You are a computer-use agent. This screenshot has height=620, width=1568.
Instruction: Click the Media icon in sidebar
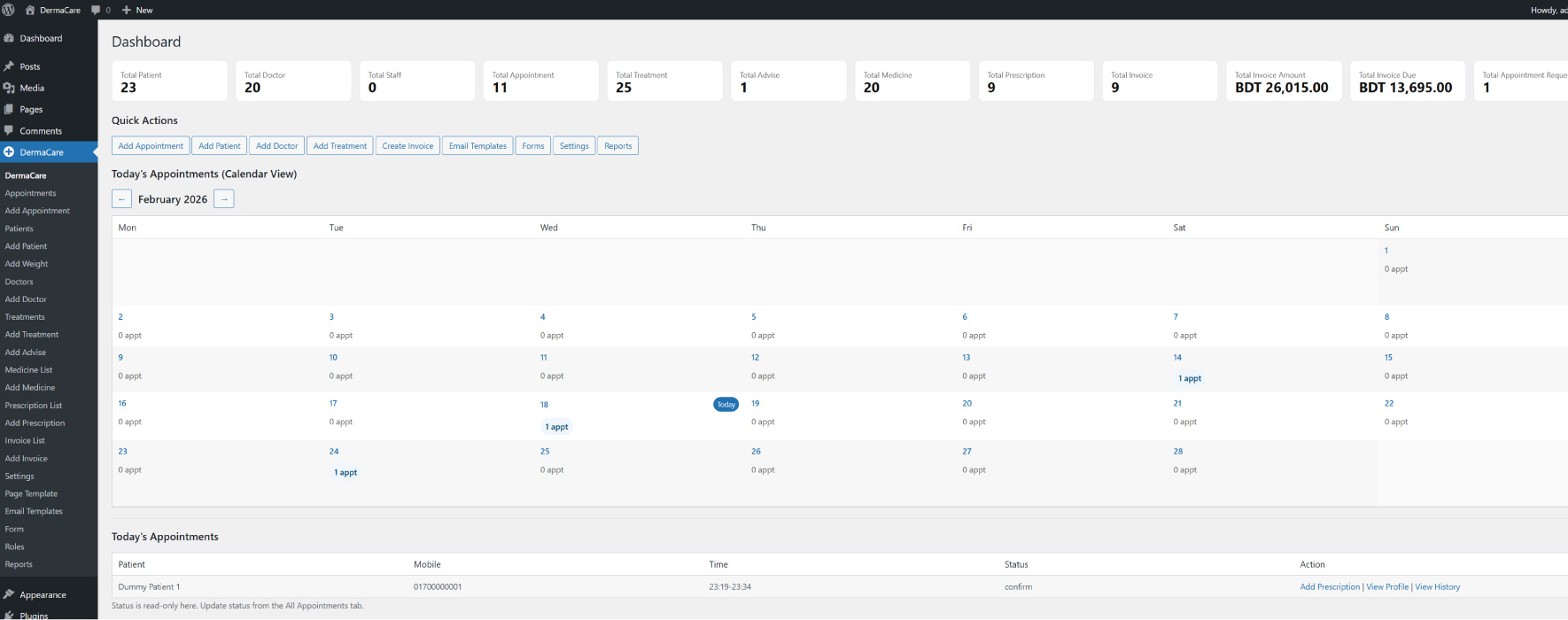coord(9,88)
